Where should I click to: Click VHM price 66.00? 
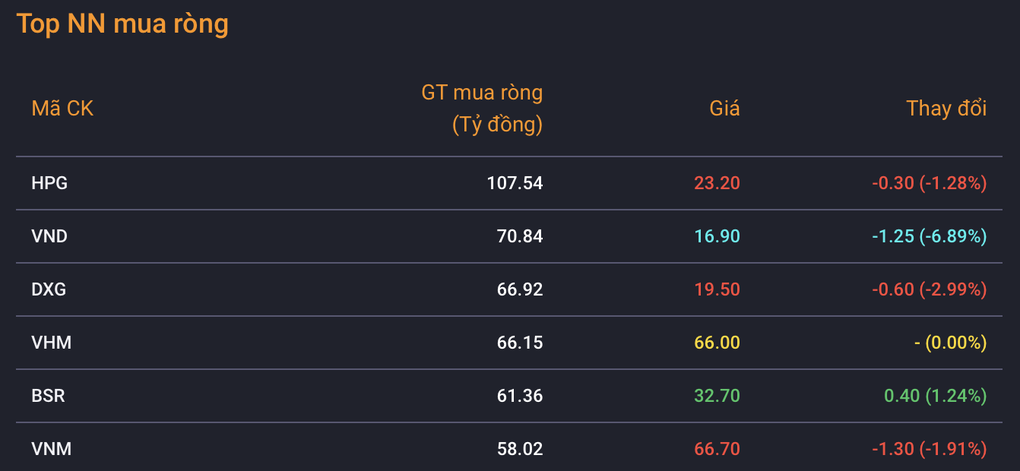[717, 343]
